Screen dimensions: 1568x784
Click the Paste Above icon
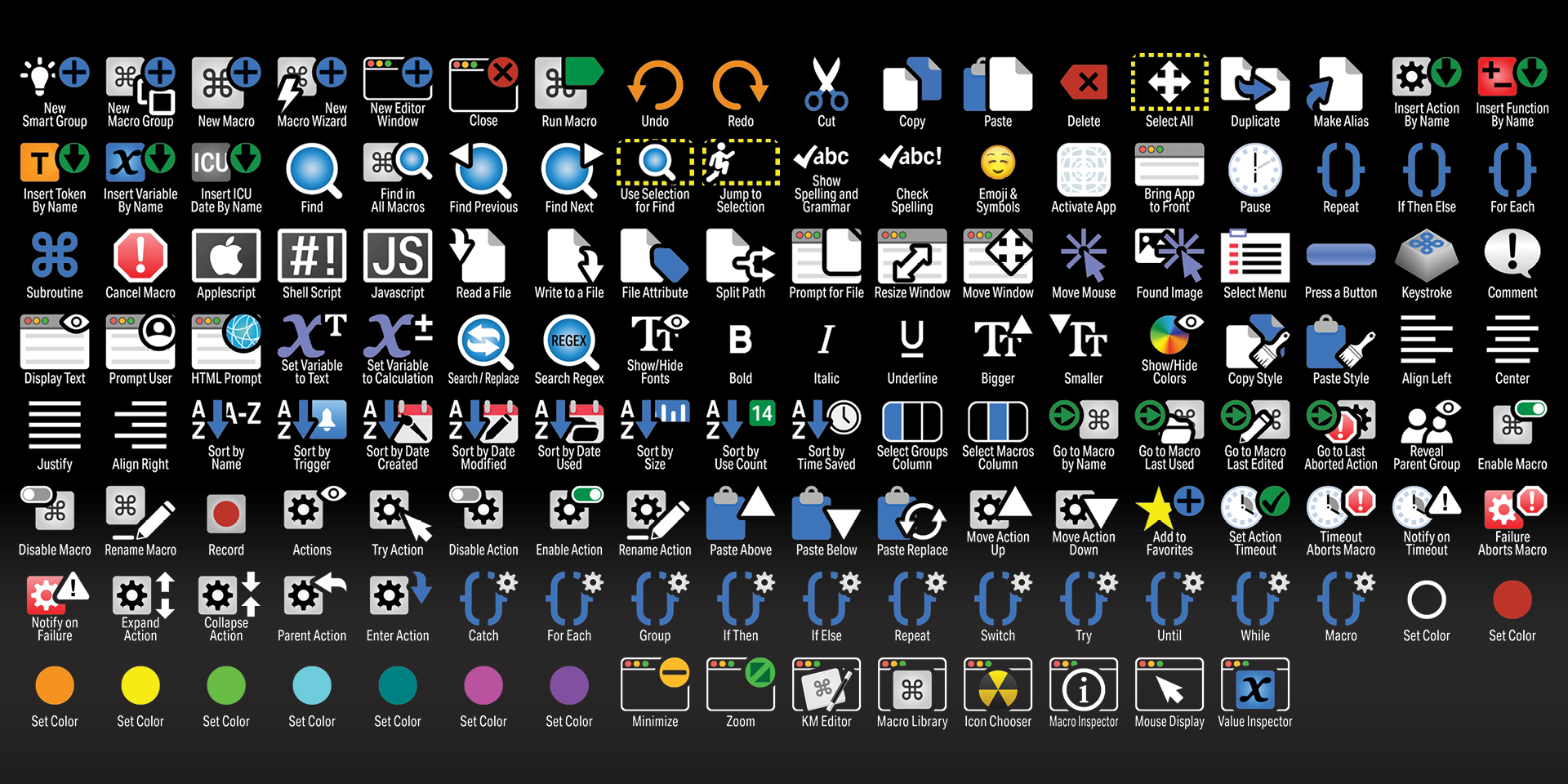point(741,513)
